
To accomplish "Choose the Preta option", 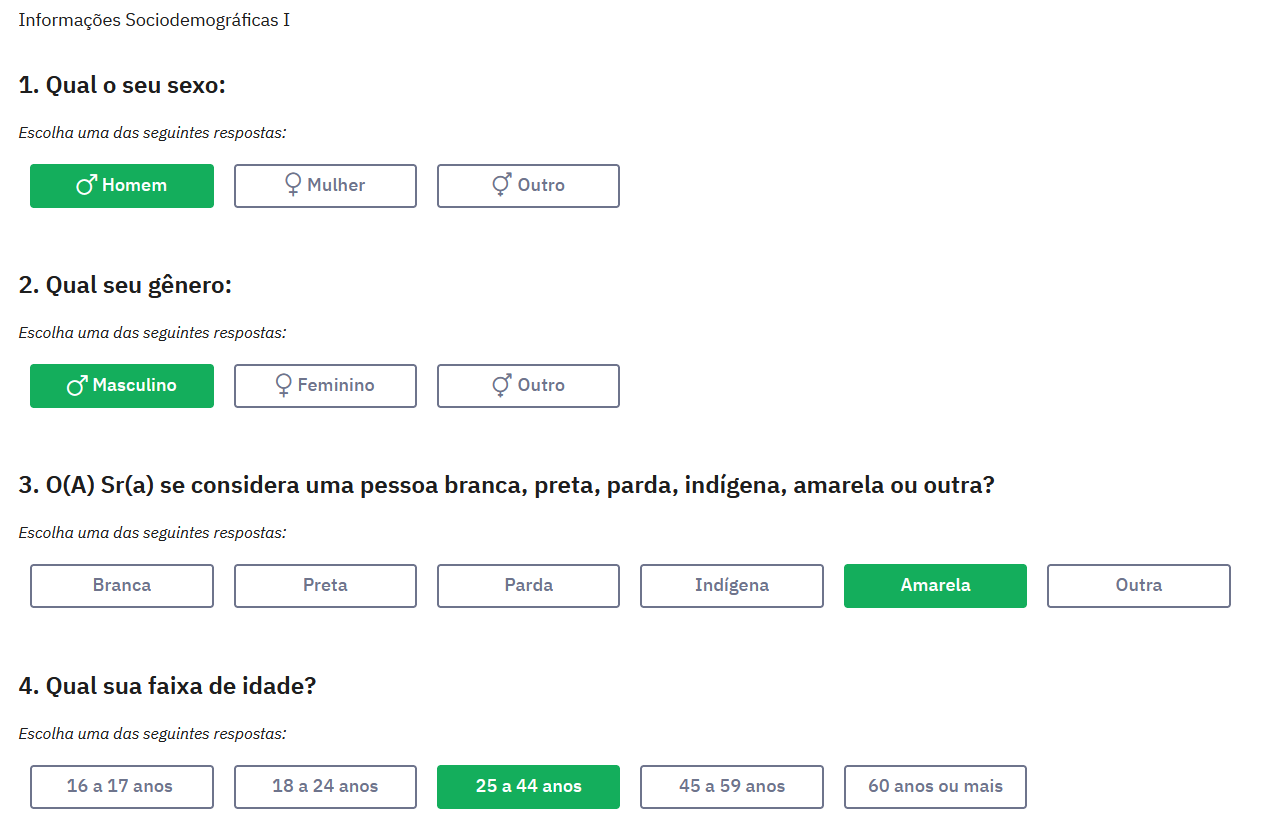I will tap(325, 586).
